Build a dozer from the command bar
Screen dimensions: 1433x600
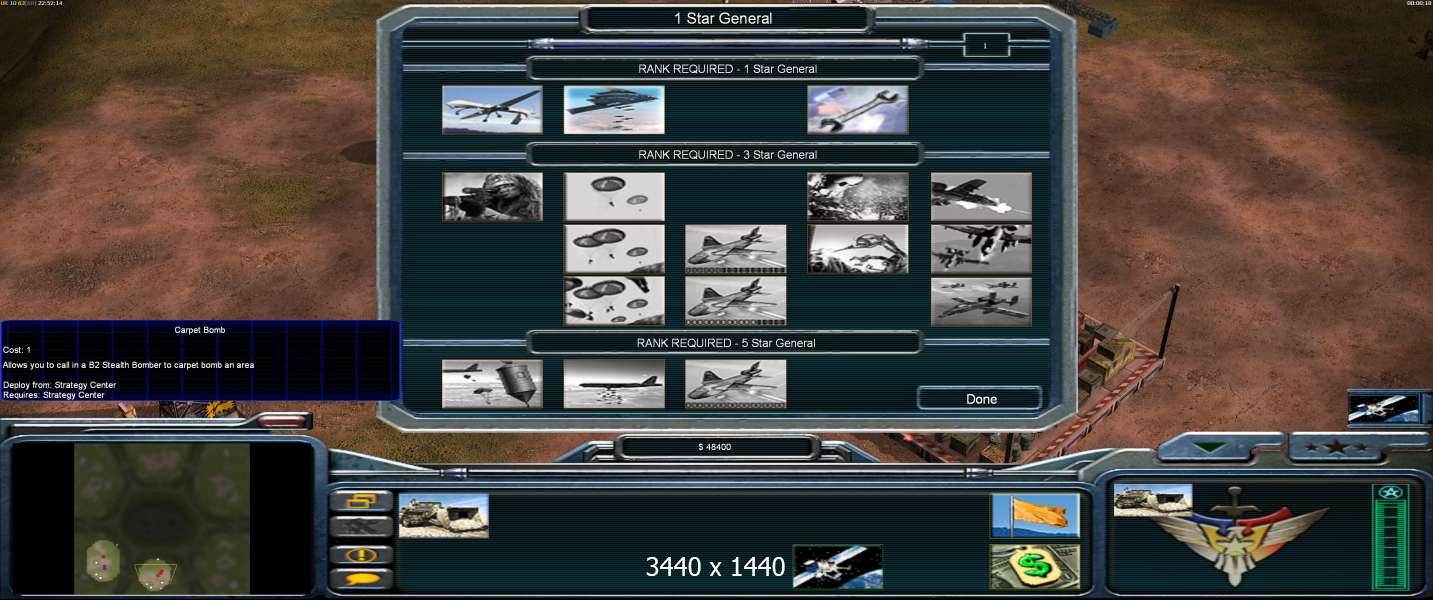[444, 515]
